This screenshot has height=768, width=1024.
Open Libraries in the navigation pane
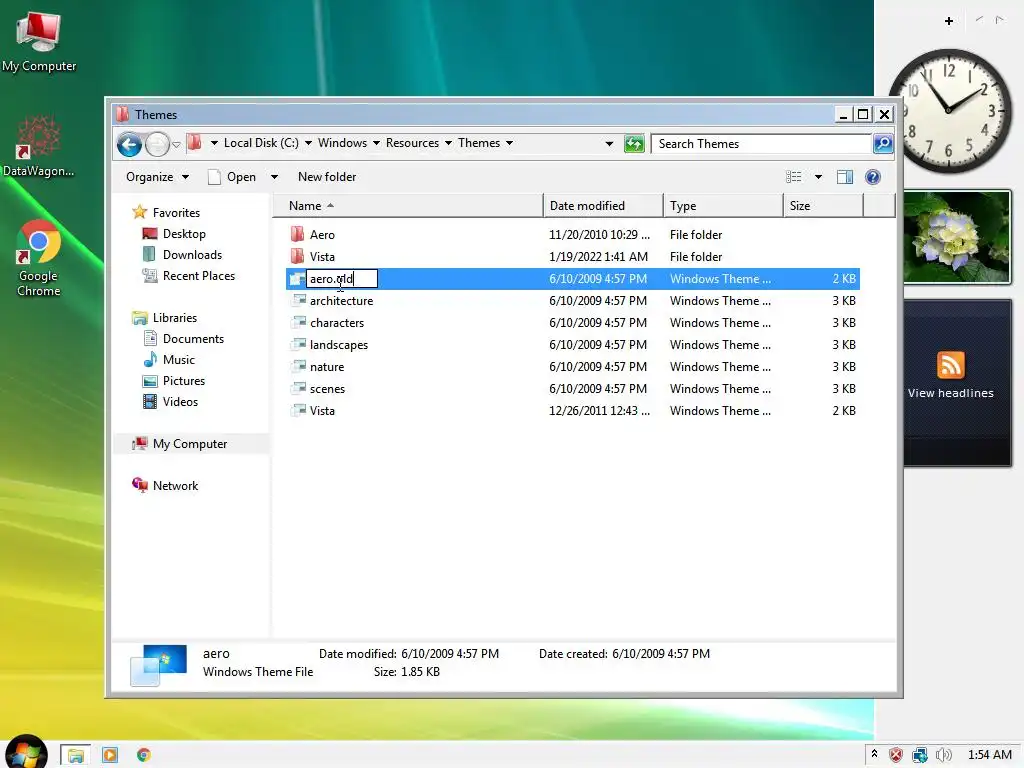pyautogui.click(x=165, y=318)
